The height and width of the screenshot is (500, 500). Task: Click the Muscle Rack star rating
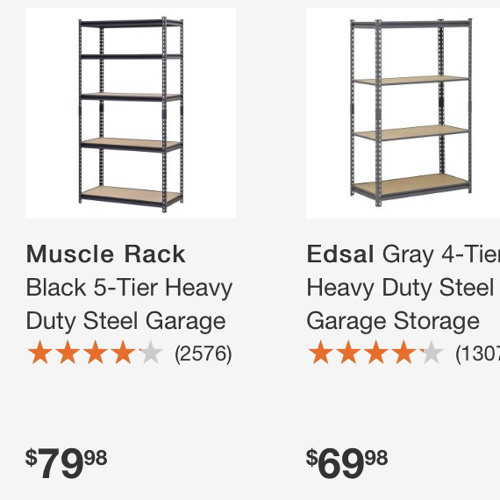pos(95,353)
